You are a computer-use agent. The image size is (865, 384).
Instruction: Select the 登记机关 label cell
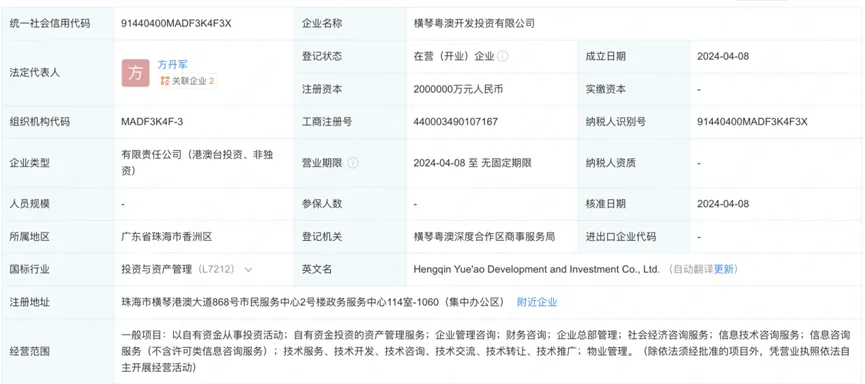(350, 237)
